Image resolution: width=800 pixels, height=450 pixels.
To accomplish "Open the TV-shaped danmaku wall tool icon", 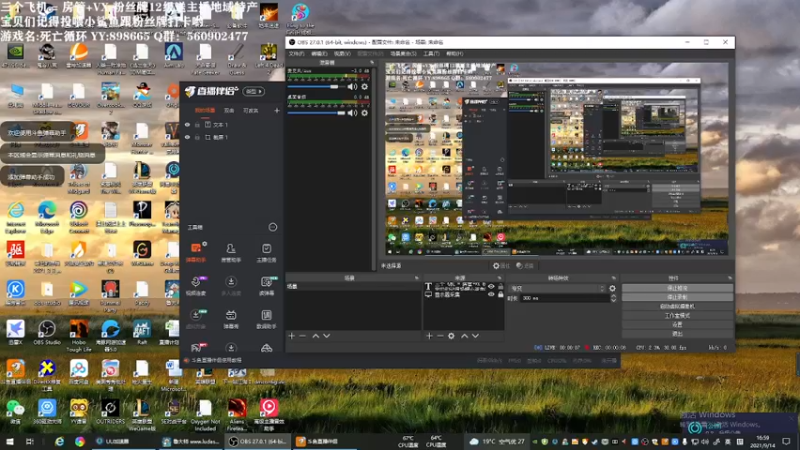I will pos(231,318).
